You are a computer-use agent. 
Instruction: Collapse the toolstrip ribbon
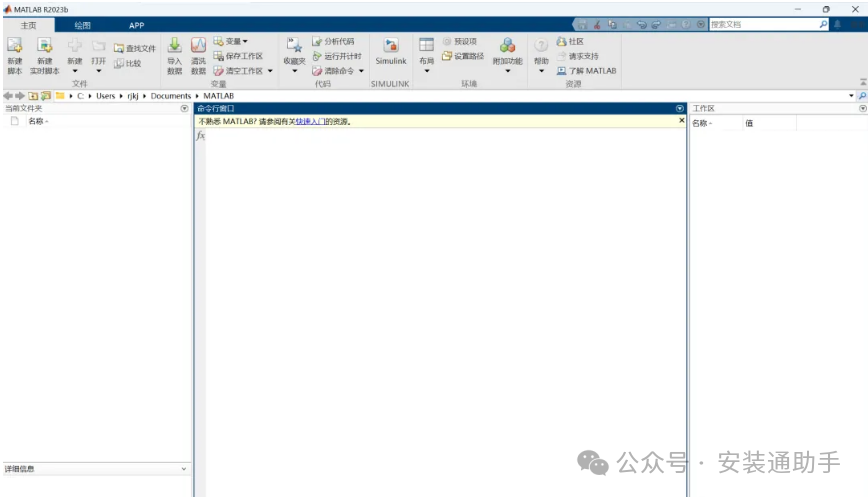click(862, 82)
